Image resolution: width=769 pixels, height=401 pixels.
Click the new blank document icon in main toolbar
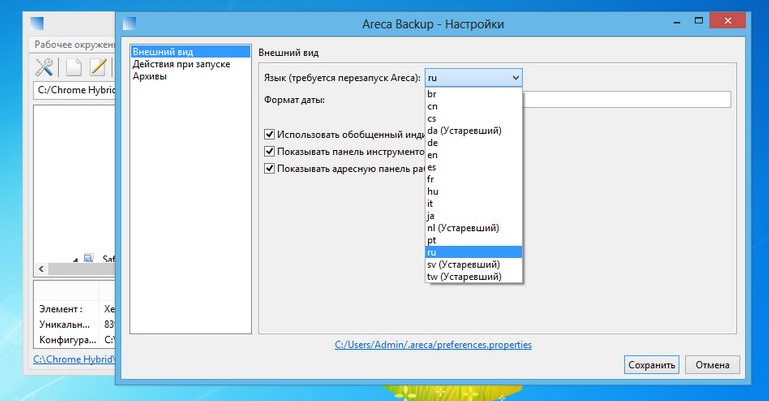pos(74,67)
